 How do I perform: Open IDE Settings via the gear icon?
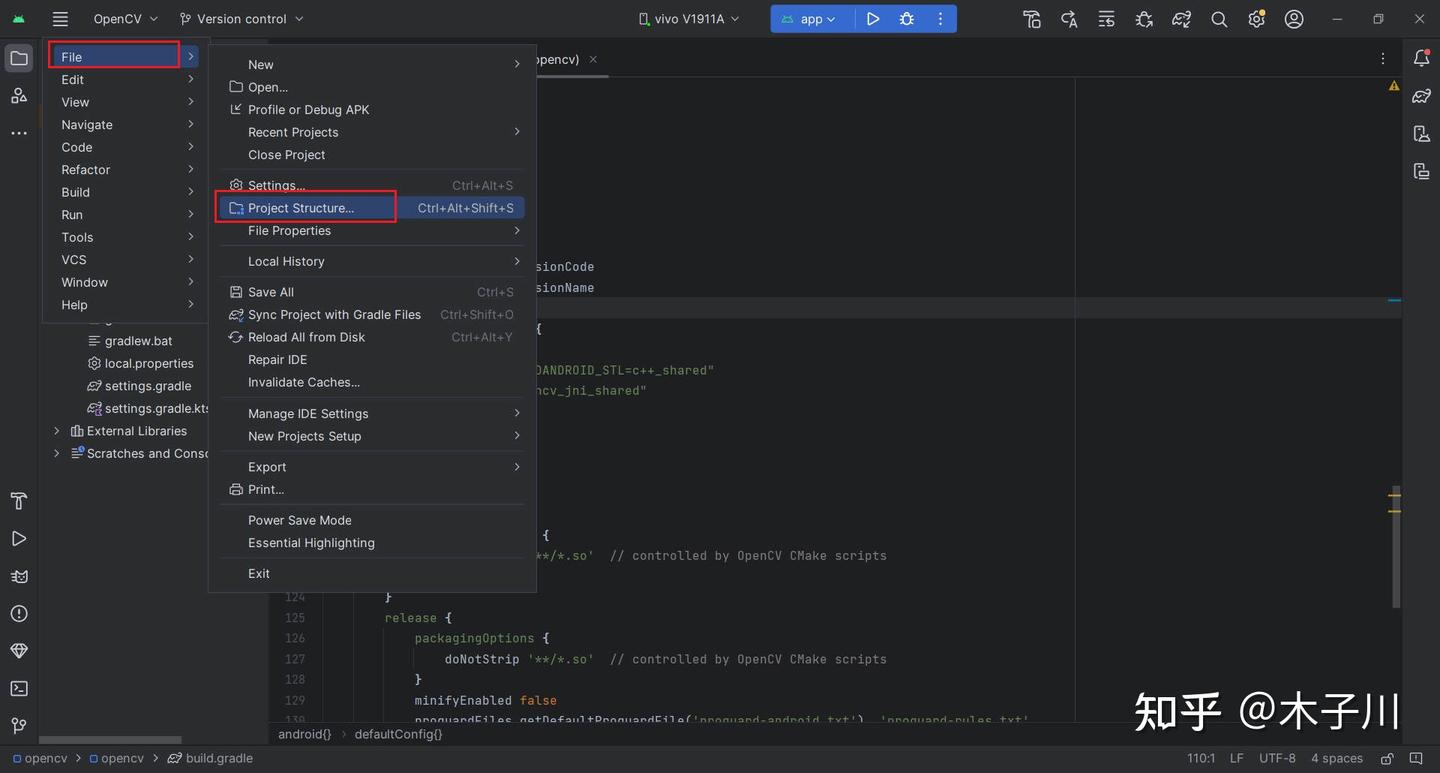[1256, 18]
